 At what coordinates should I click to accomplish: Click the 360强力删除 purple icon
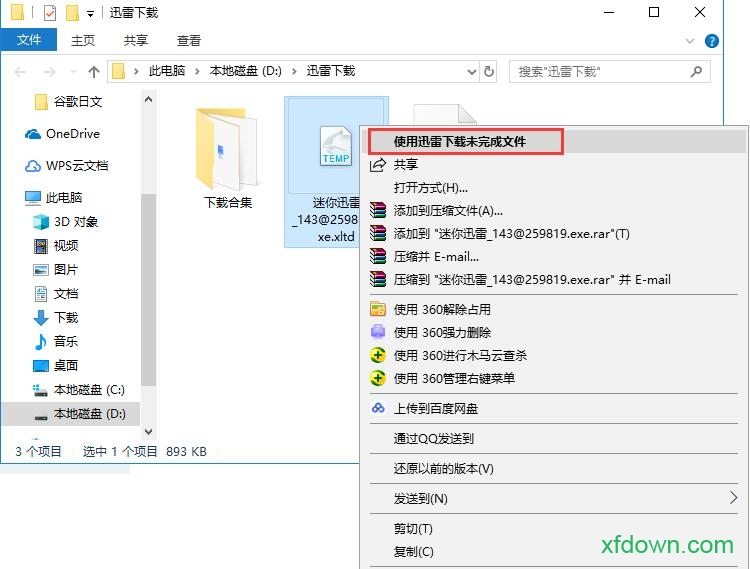click(x=377, y=331)
